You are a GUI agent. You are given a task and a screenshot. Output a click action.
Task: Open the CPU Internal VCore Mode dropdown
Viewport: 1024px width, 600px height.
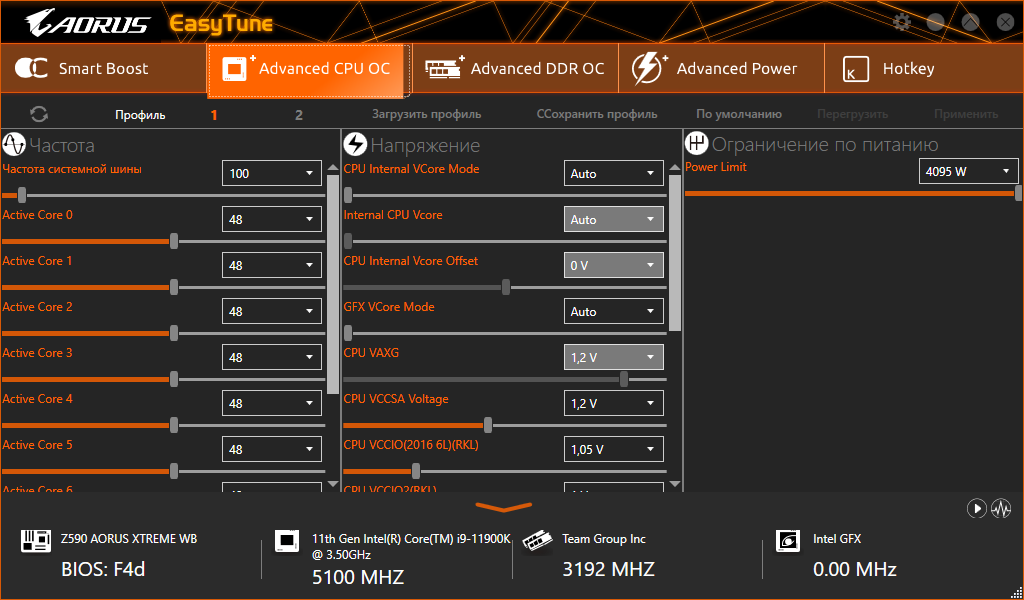pyautogui.click(x=614, y=173)
